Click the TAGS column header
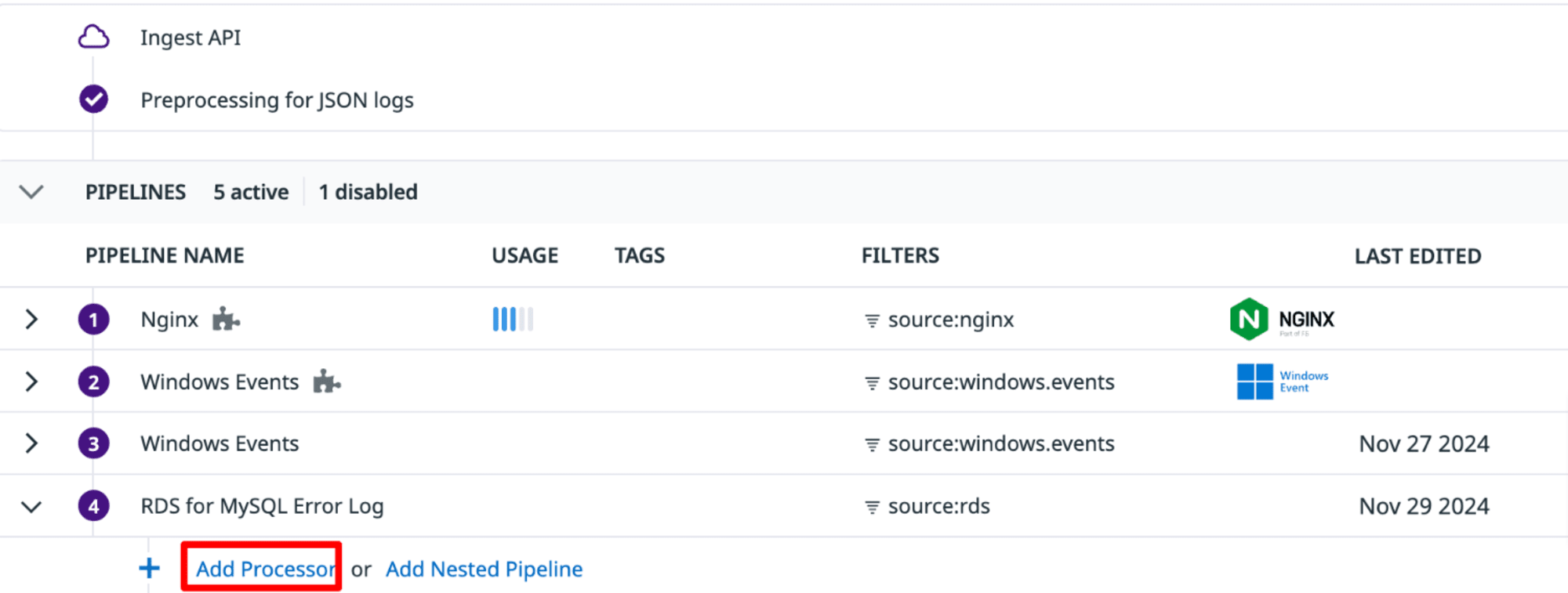The height and width of the screenshot is (593, 1568). pos(640,255)
